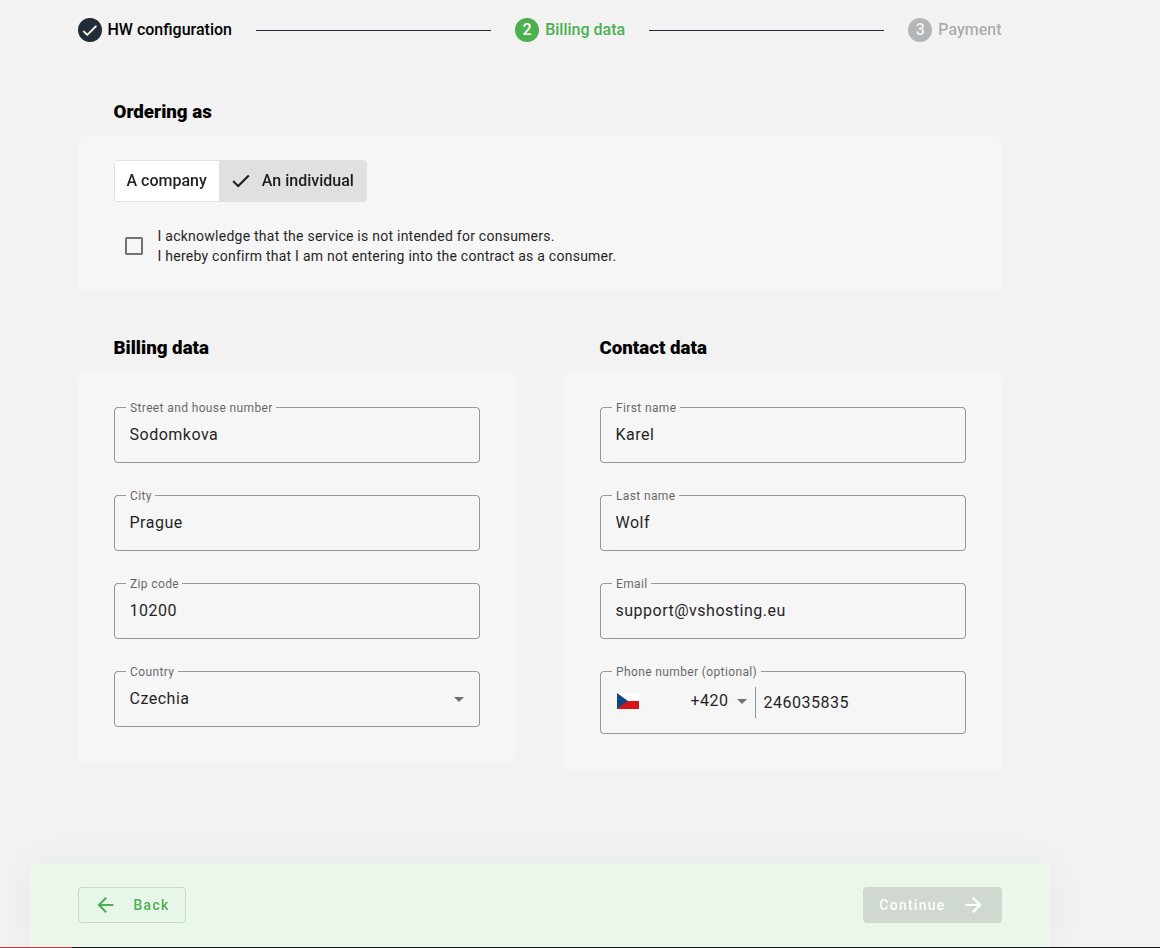Click the checkmark icon beside An individual
This screenshot has height=948, width=1160.
(x=241, y=181)
